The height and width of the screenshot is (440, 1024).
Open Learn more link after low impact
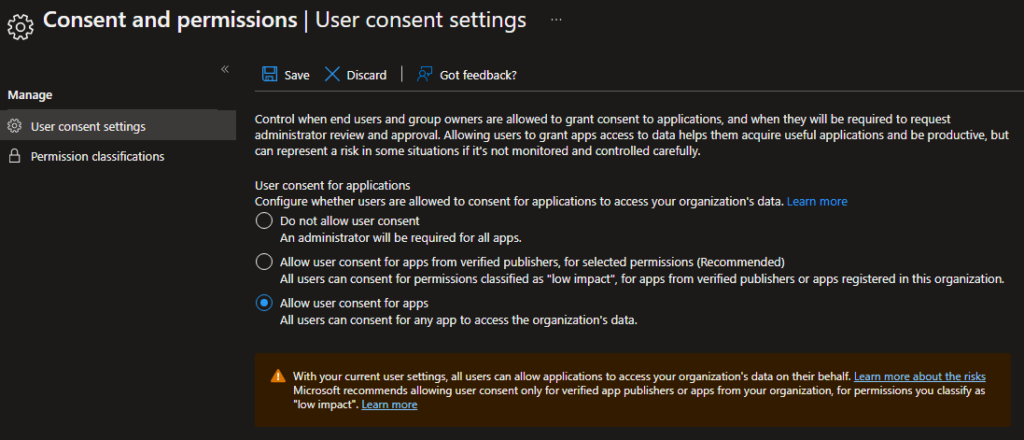(x=389, y=404)
